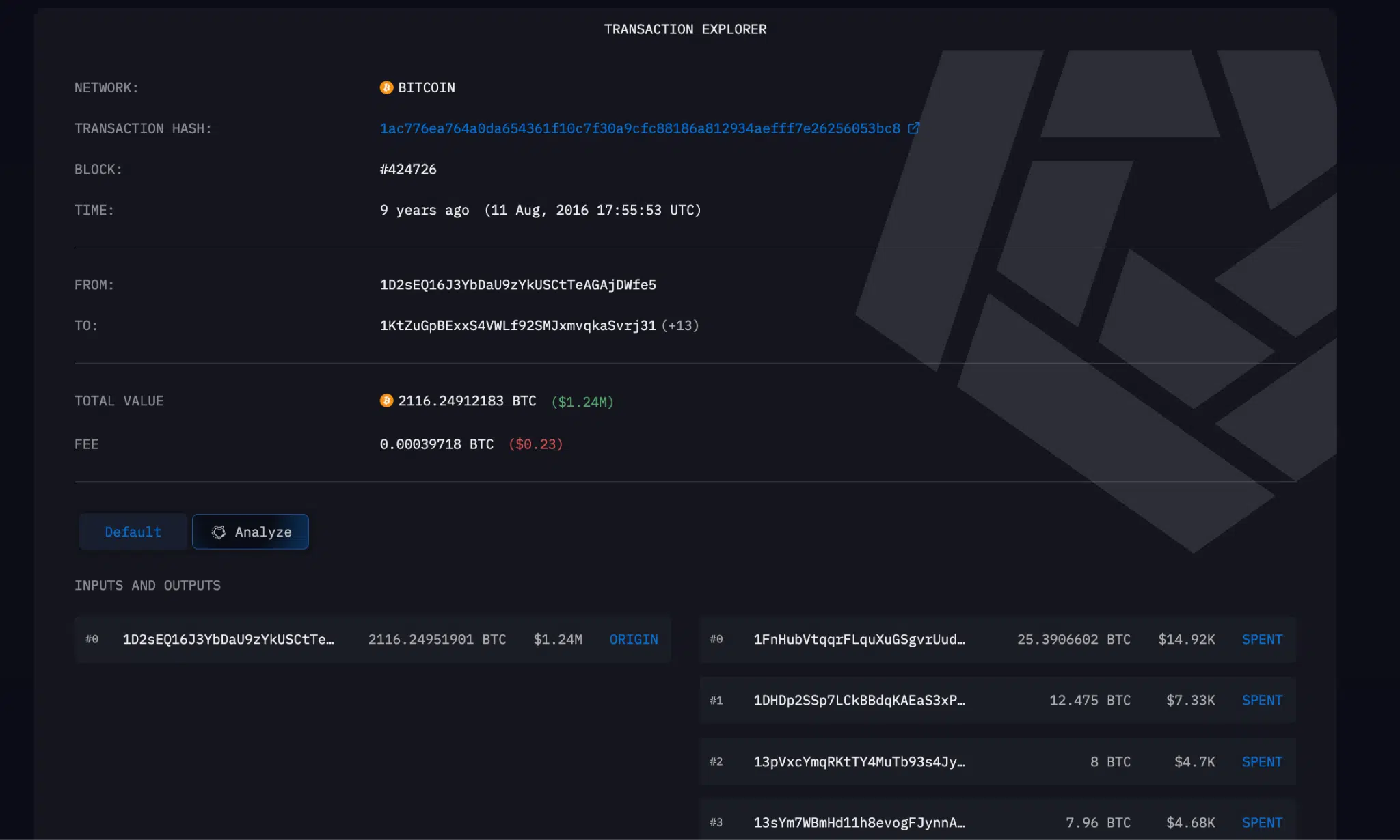Click the 7.96 BTC output amount
The image size is (1400, 840).
pos(1098,822)
